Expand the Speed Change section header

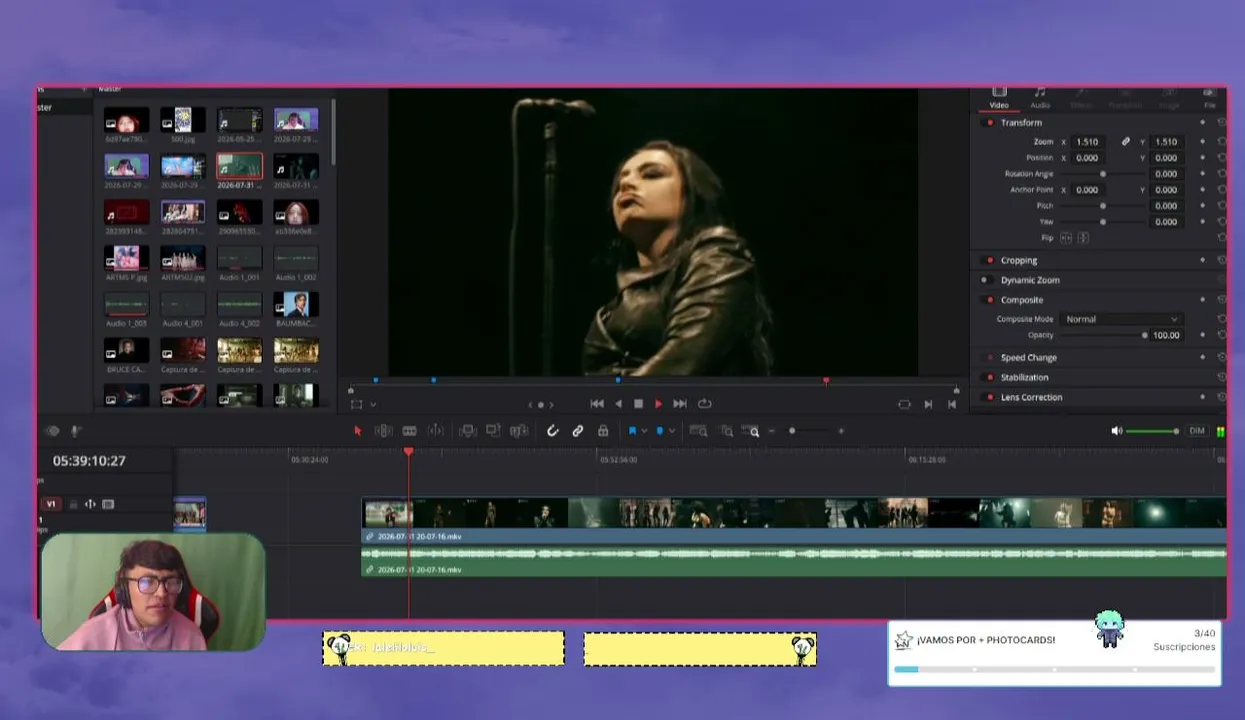point(1029,358)
